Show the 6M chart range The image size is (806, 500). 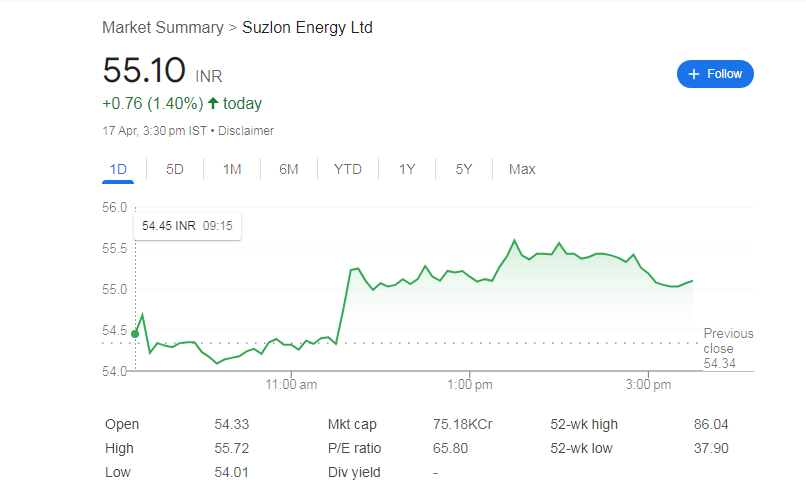pyautogui.click(x=288, y=169)
